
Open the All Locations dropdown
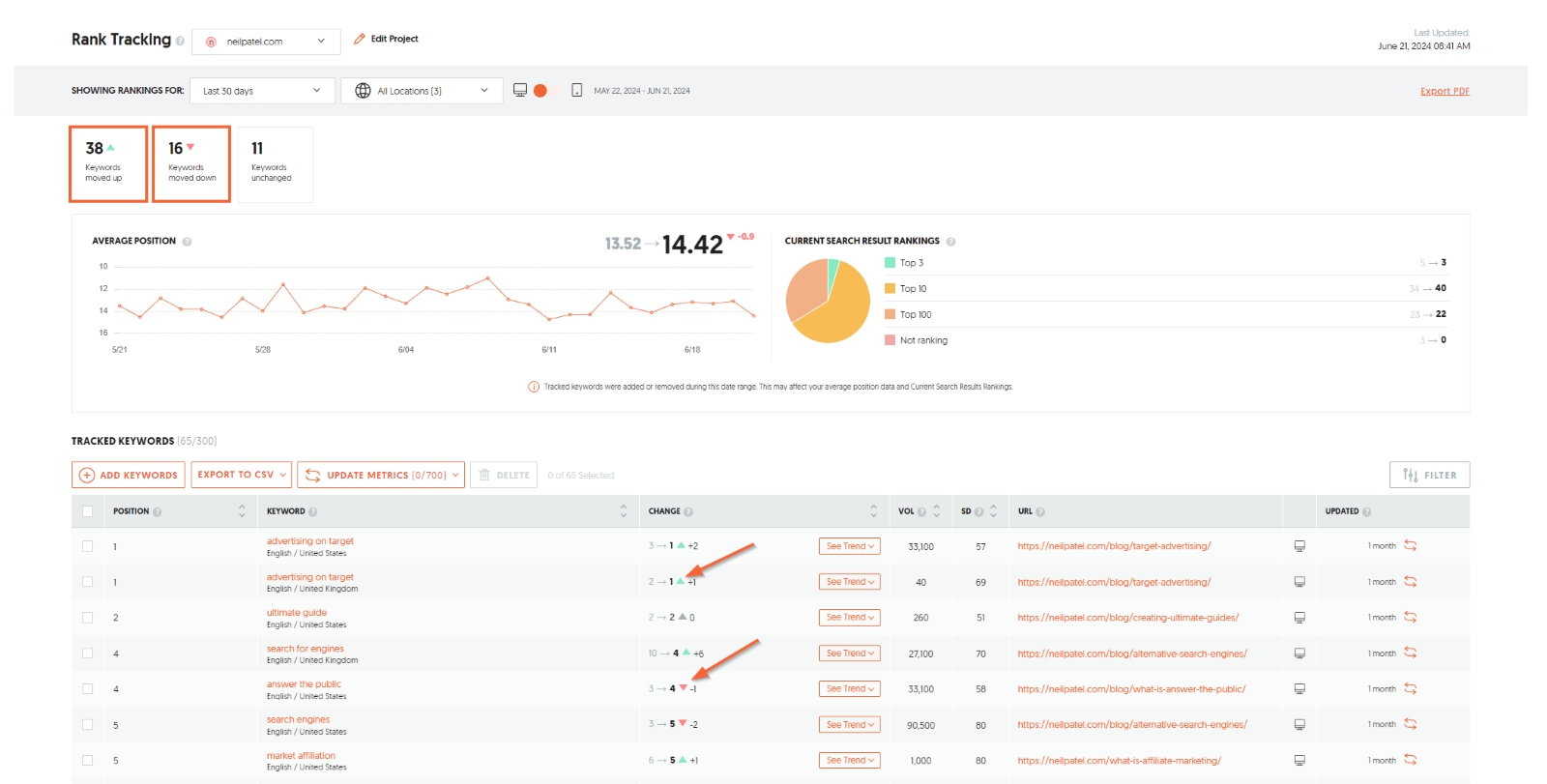click(x=422, y=91)
